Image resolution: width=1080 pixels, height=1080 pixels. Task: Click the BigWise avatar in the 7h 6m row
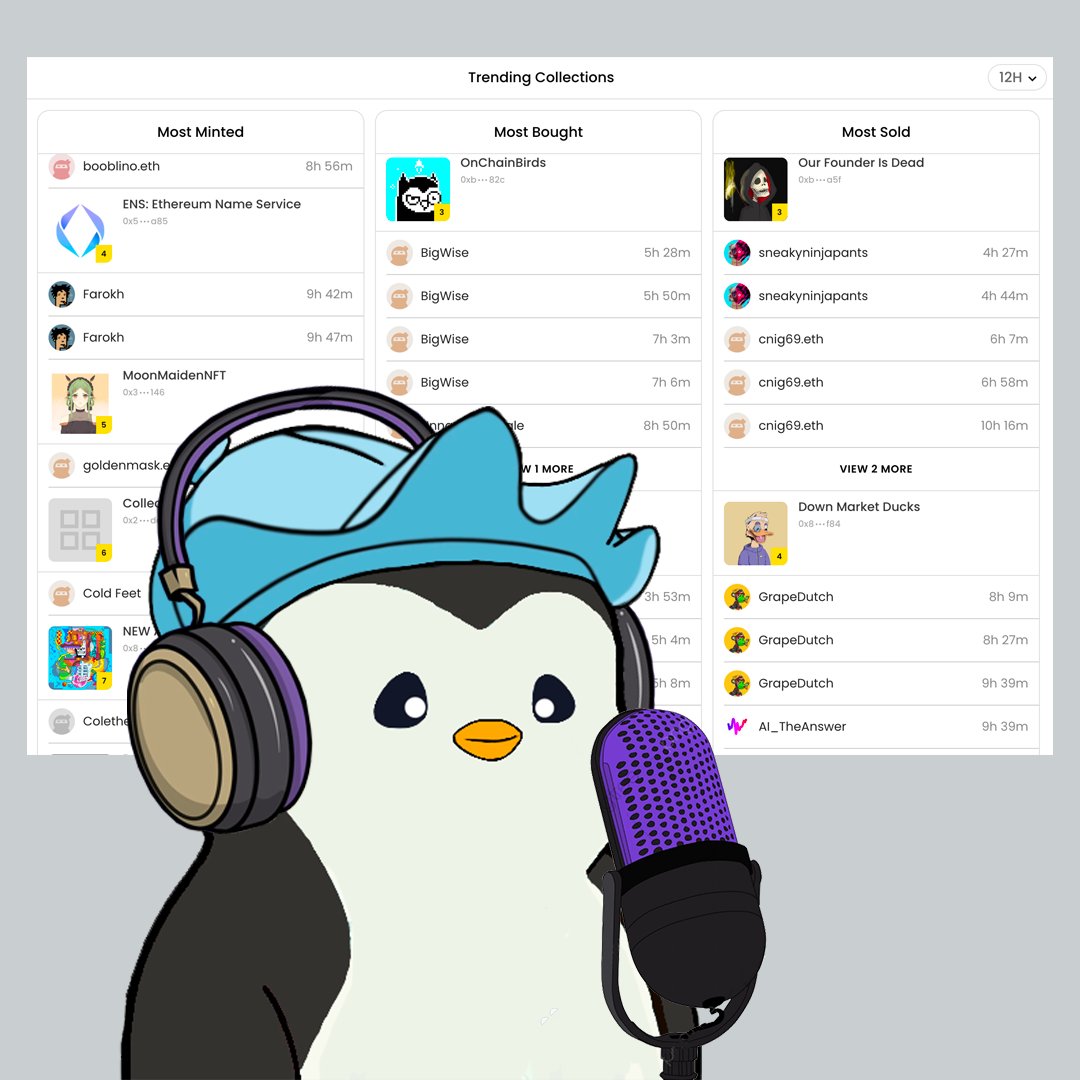tap(399, 382)
